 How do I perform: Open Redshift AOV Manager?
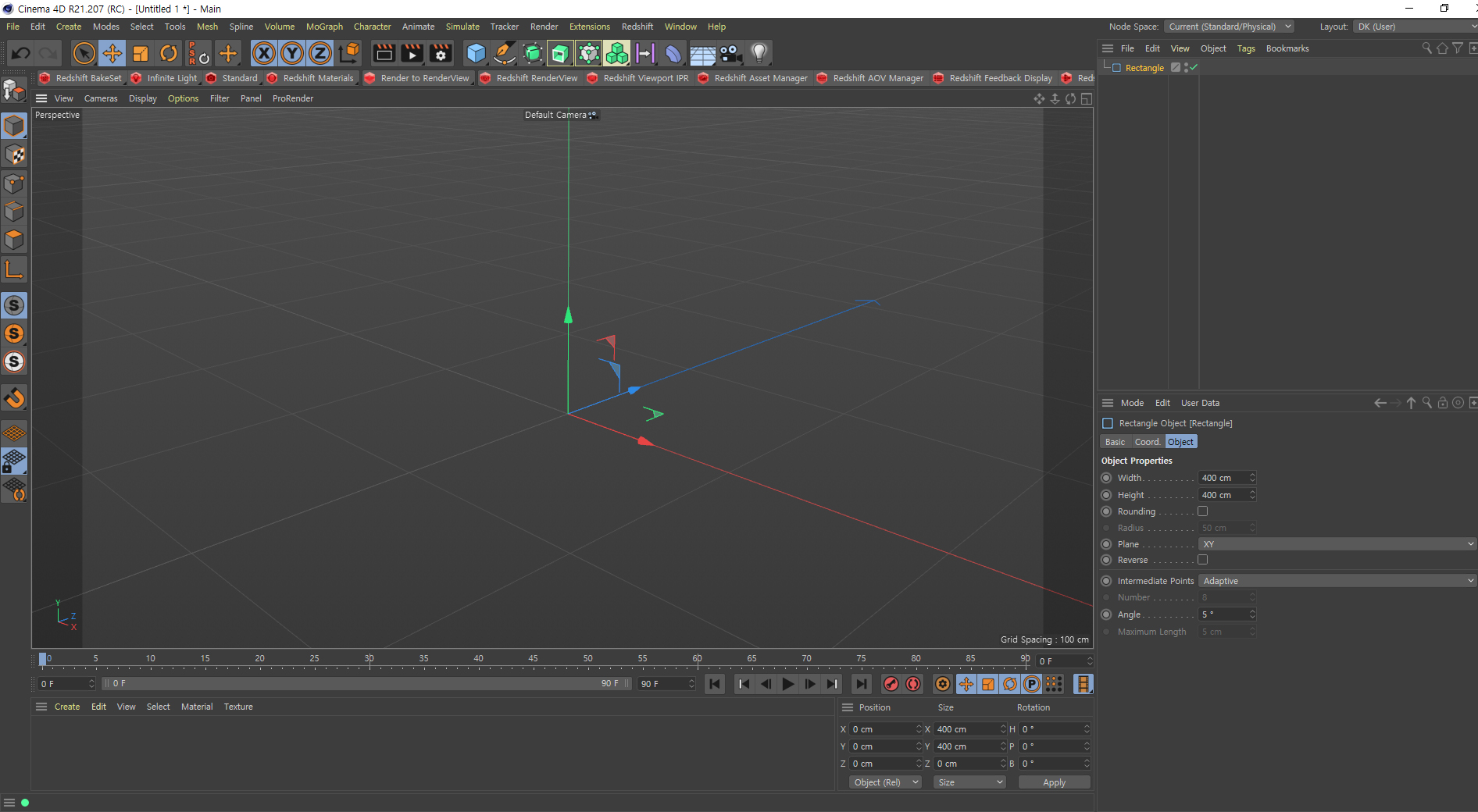870,78
